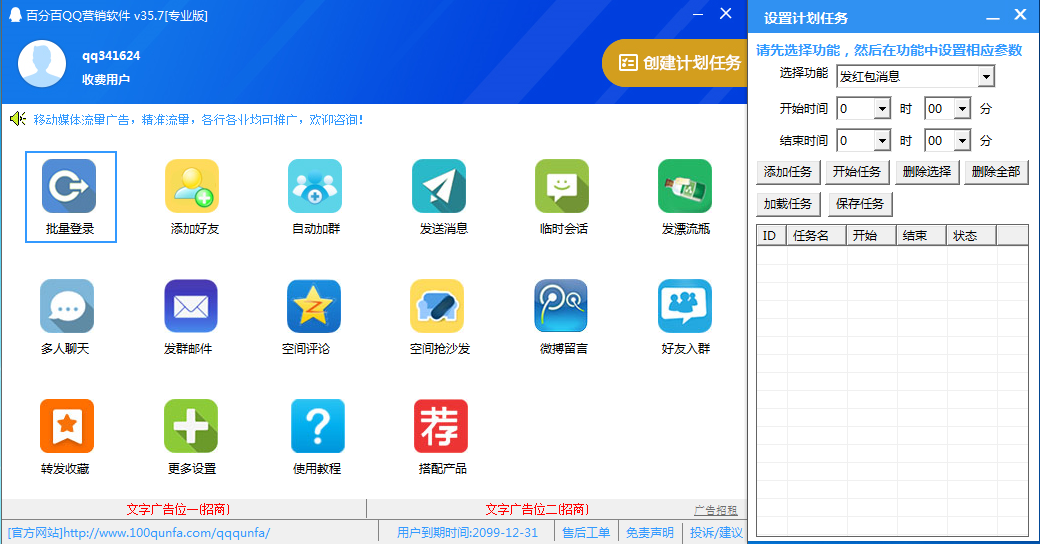Open the 多人聊天 multi-person chat icon
The height and width of the screenshot is (544, 1040).
pyautogui.click(x=67, y=306)
